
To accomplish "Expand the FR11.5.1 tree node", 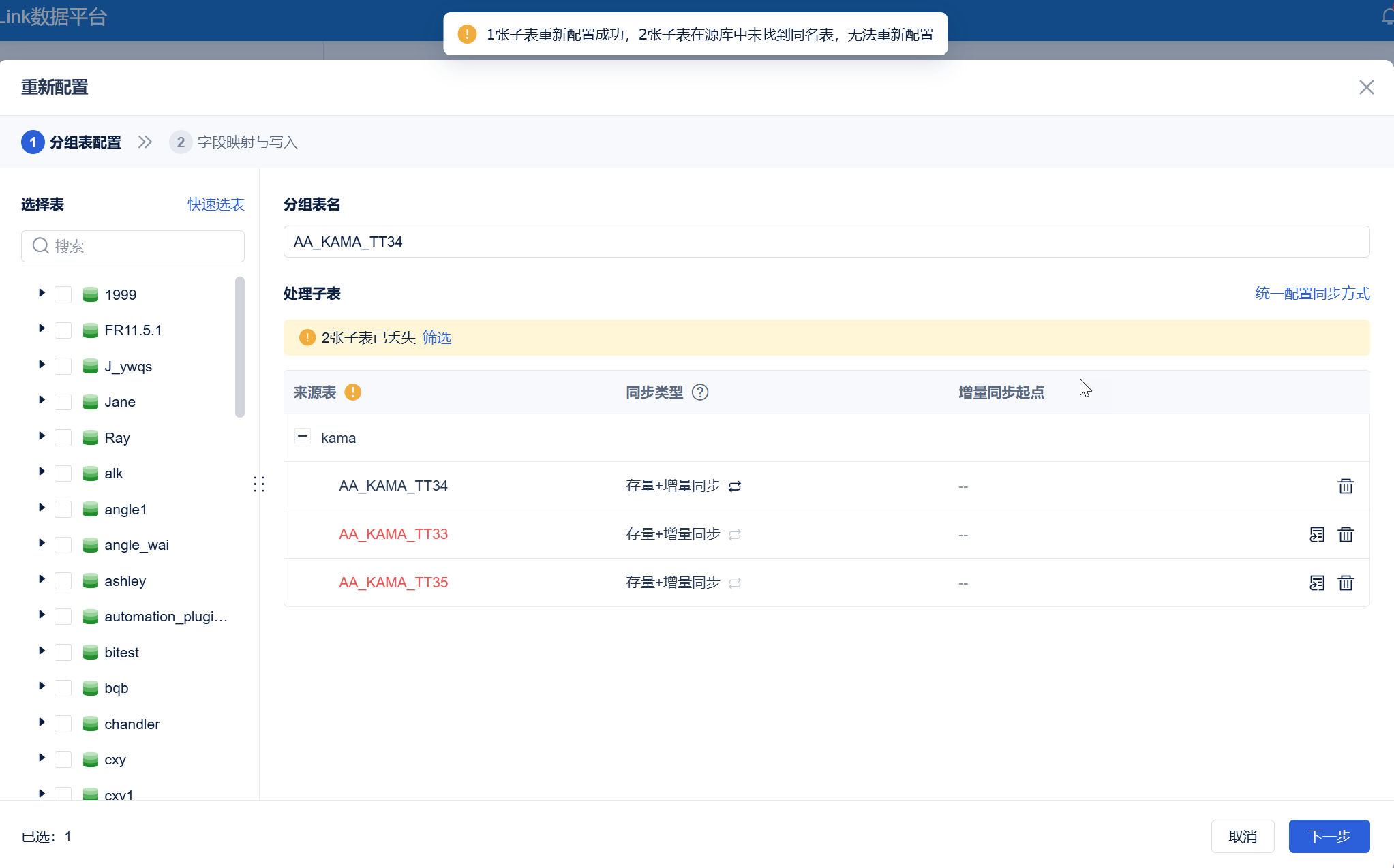I will coord(42,328).
